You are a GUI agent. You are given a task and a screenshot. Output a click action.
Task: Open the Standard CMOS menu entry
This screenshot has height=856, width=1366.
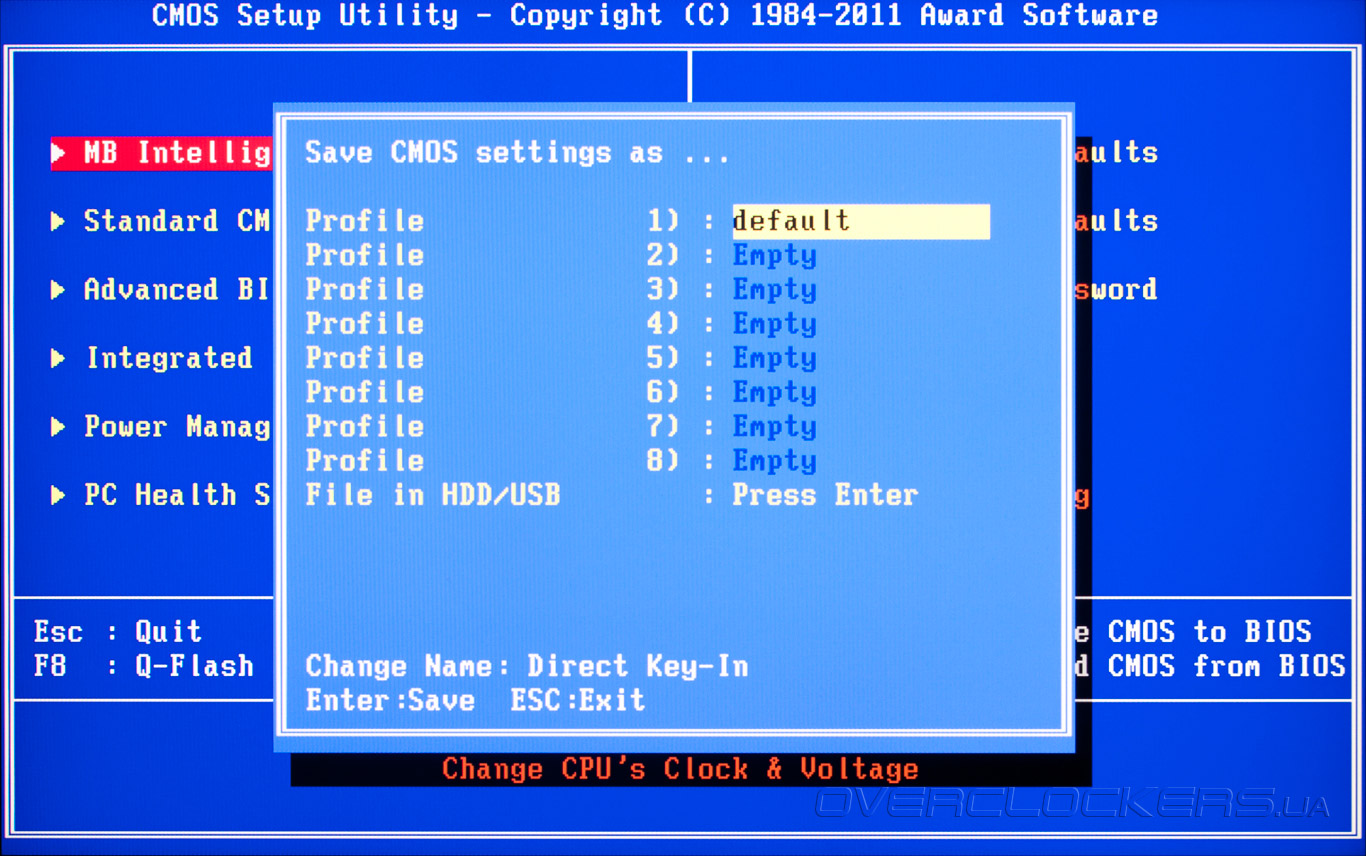coord(177,221)
